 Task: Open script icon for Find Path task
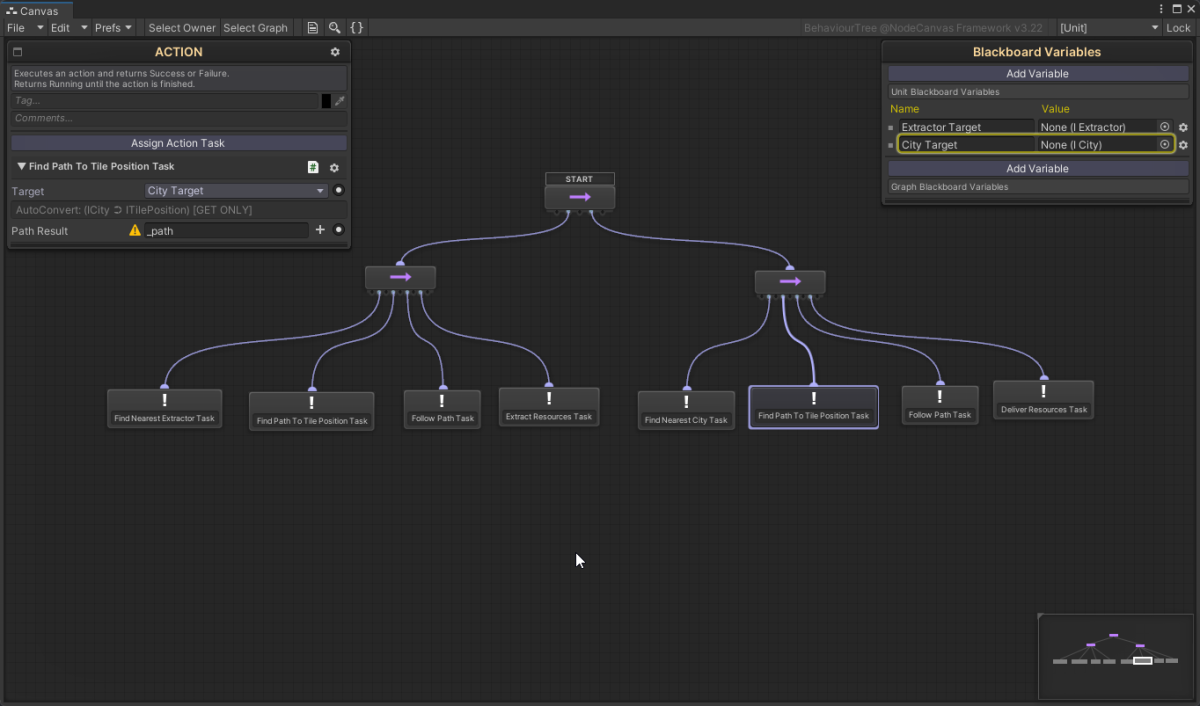[x=313, y=168]
